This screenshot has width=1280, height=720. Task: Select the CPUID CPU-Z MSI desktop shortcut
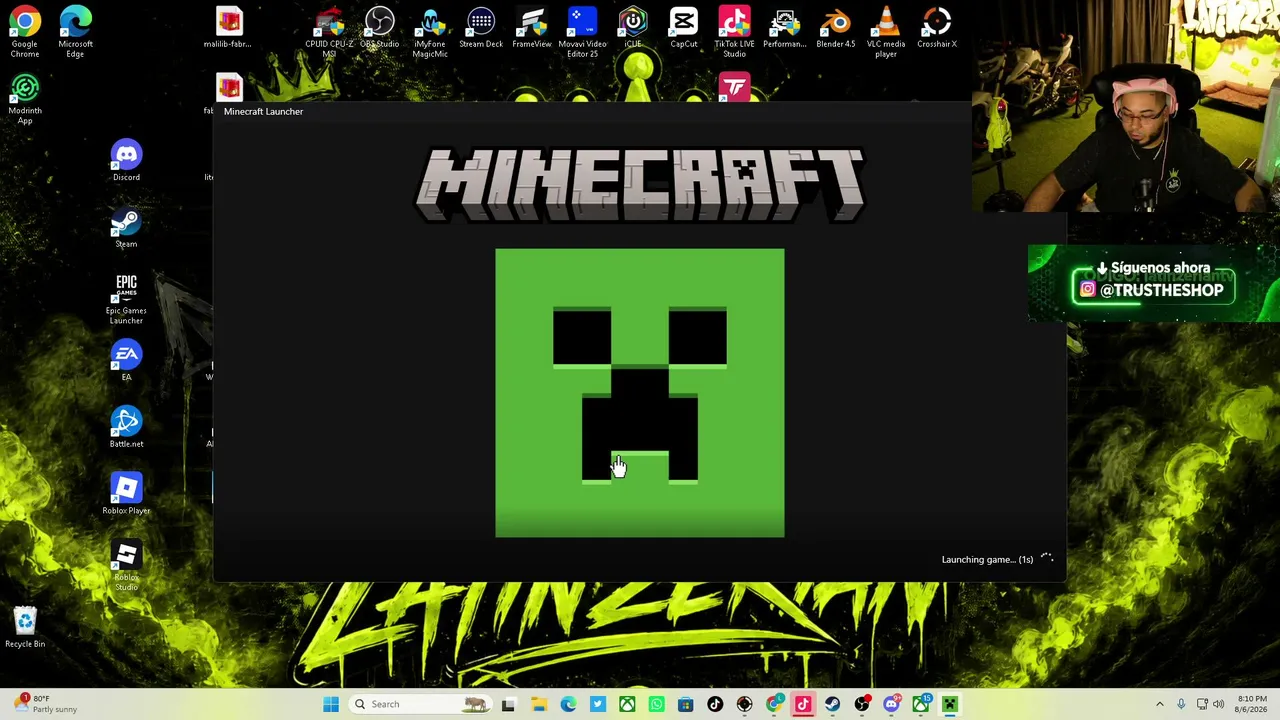pos(329,32)
